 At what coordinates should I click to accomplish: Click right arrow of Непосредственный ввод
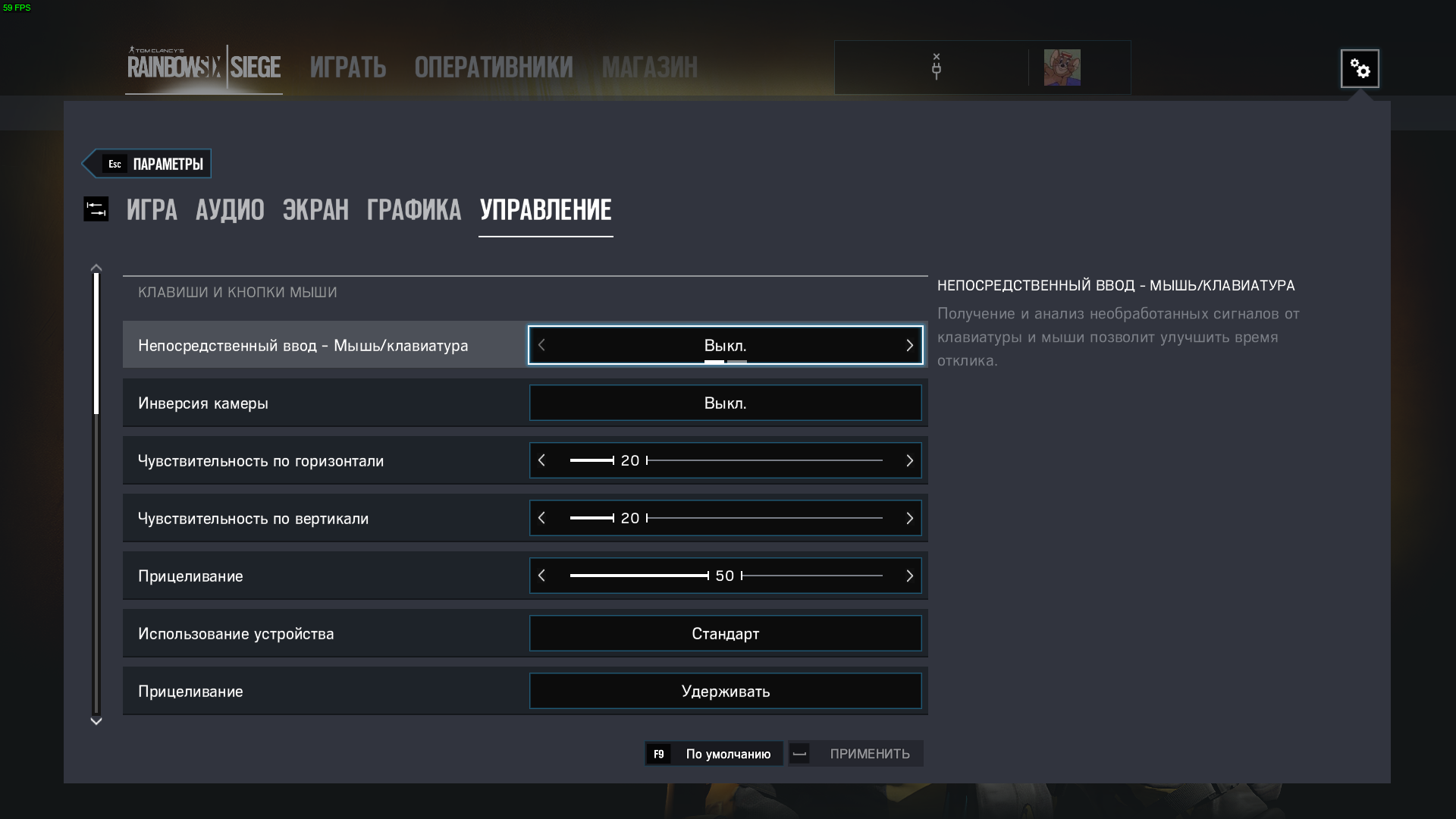(x=909, y=345)
